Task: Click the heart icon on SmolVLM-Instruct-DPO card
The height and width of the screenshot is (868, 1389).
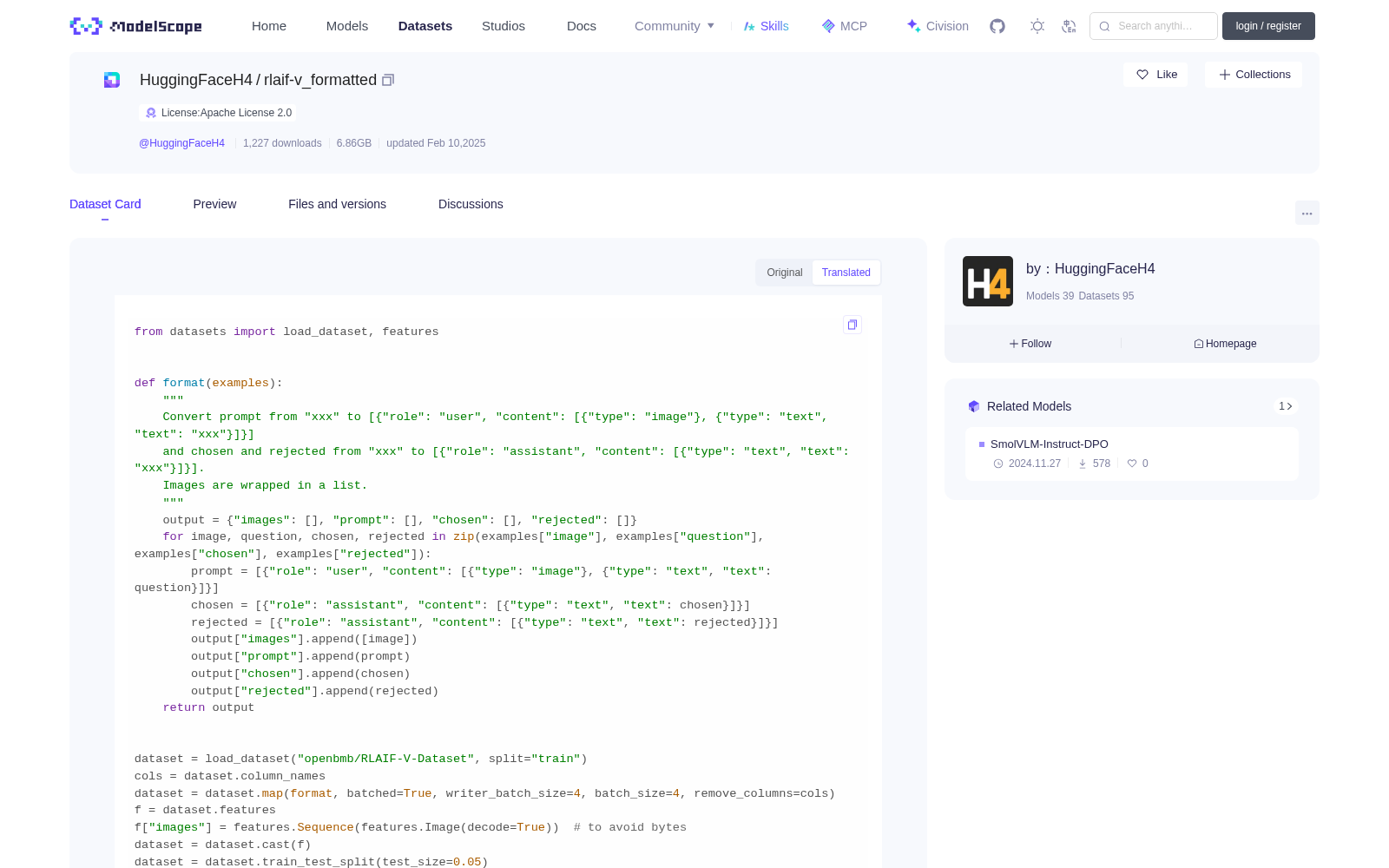Action: 1132,464
